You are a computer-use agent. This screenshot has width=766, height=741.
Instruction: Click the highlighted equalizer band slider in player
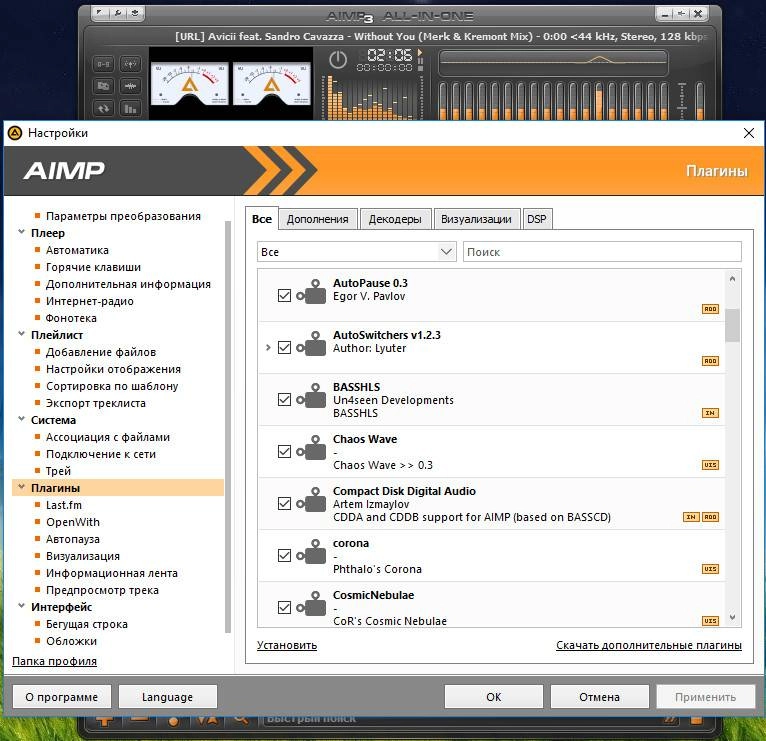[x=599, y=101]
